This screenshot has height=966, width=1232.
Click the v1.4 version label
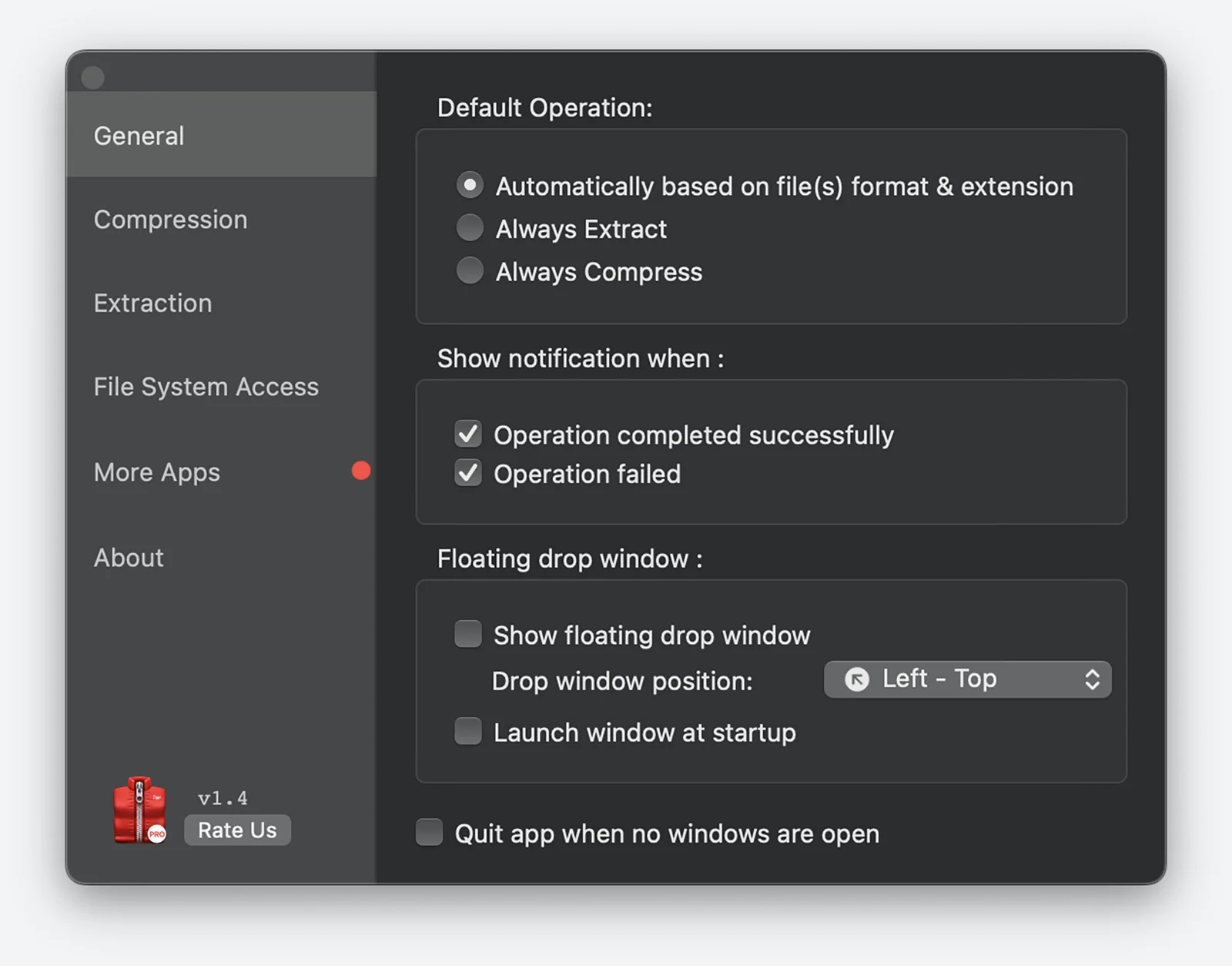point(223,798)
